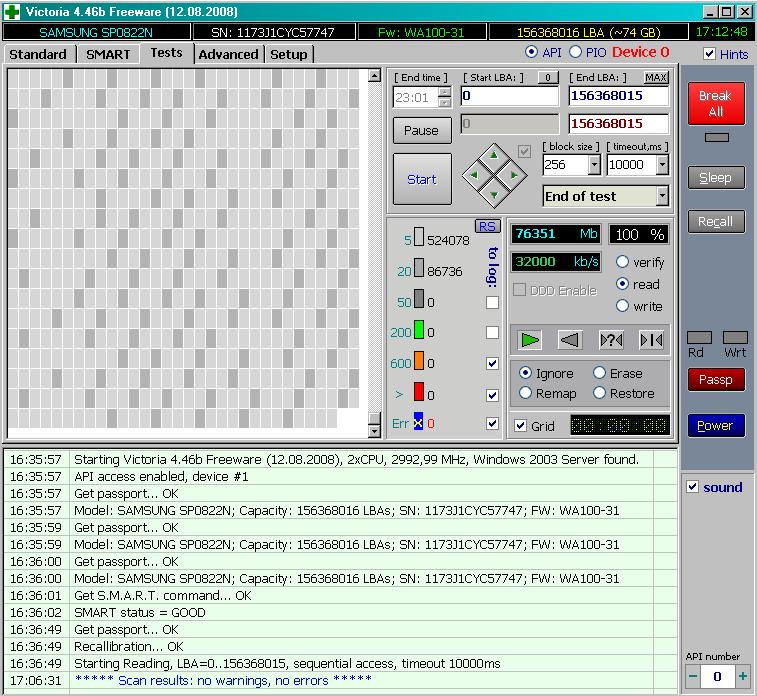Screen dimensions: 757x696
Task: Toggle the sound checkbox
Action: coord(692,487)
